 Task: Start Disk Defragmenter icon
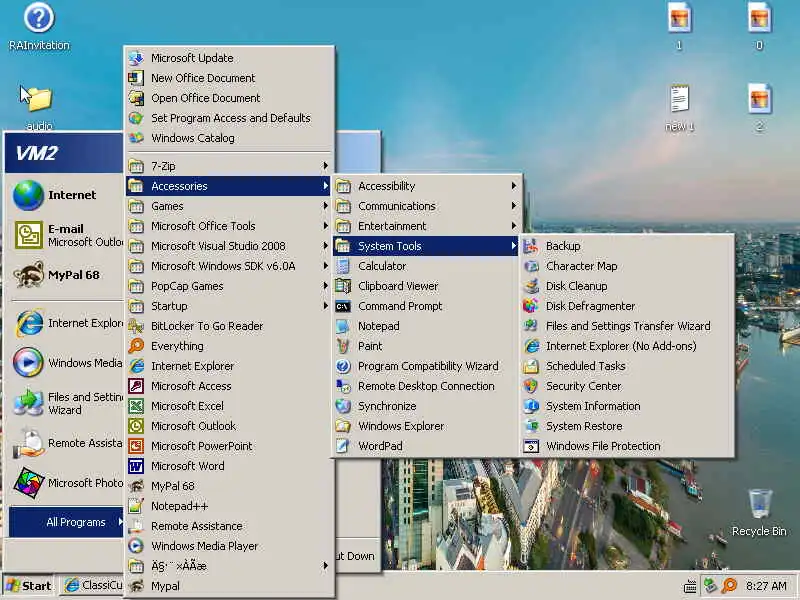(531, 306)
